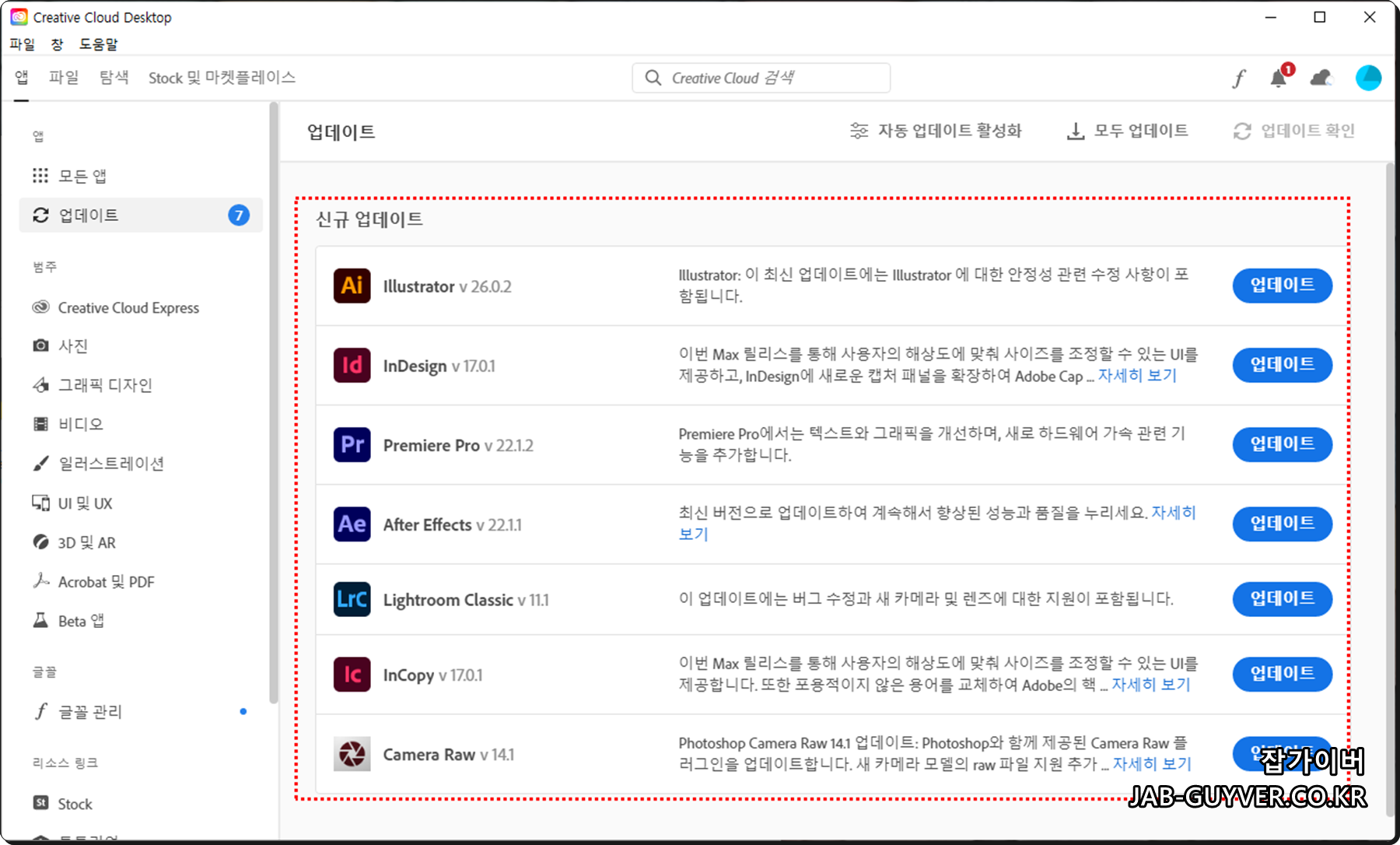Click the InDesign app icon
The height and width of the screenshot is (845, 1400).
352,365
